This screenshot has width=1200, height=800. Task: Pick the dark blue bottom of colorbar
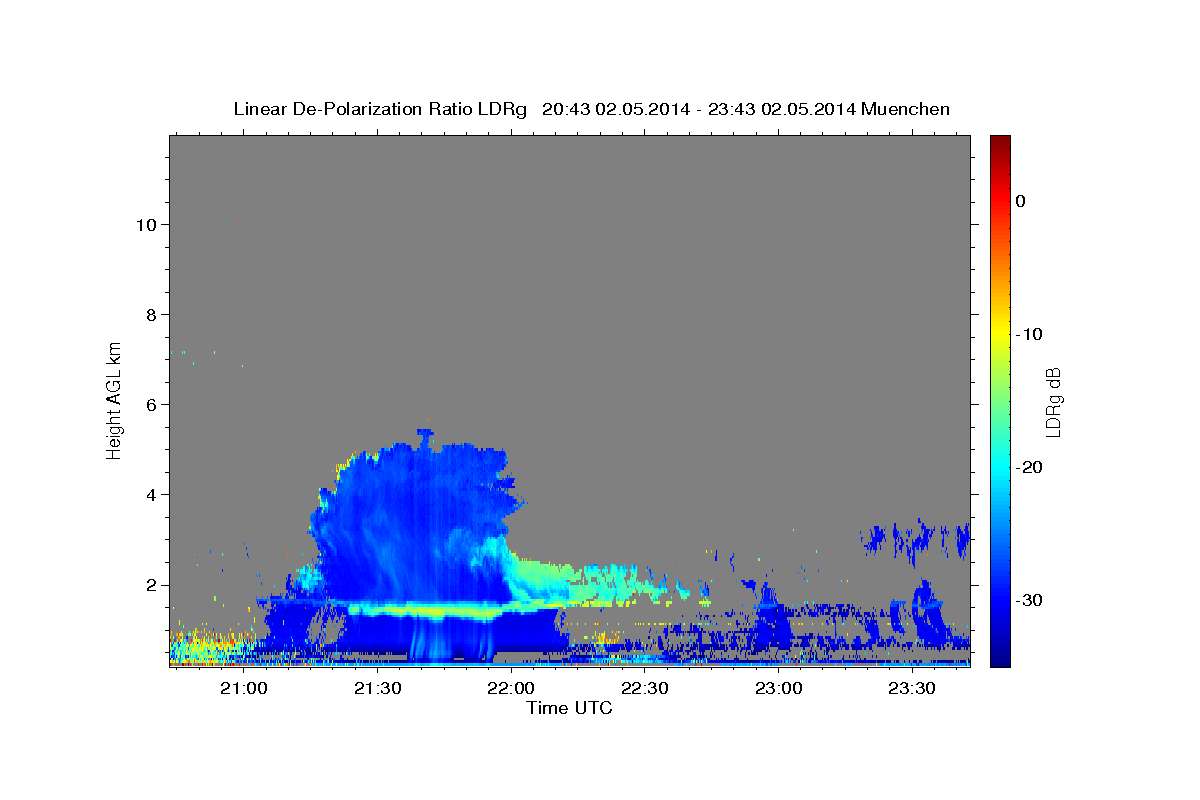click(x=1000, y=658)
